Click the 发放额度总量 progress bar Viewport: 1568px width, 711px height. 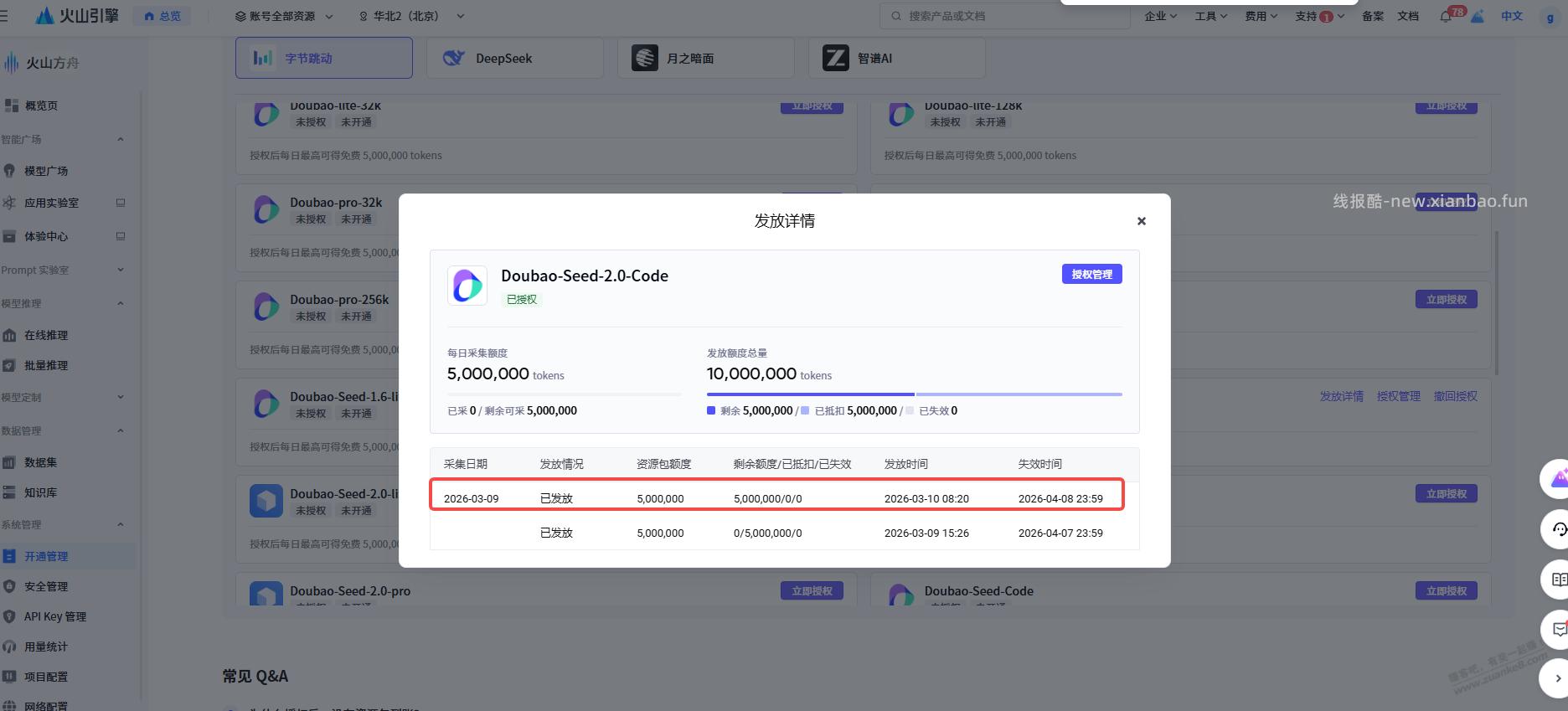pyautogui.click(x=914, y=394)
